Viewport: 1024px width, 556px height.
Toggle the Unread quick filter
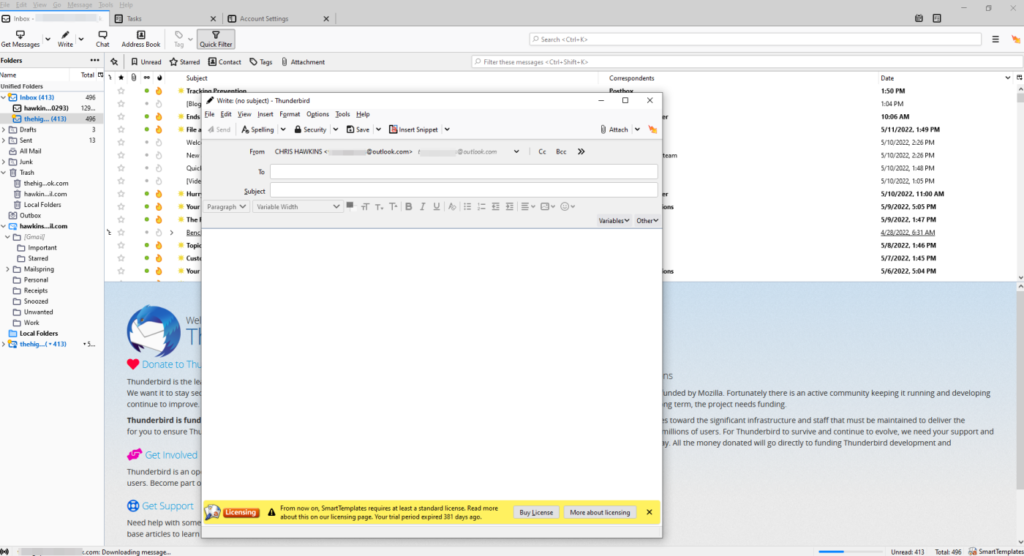pyautogui.click(x=146, y=62)
